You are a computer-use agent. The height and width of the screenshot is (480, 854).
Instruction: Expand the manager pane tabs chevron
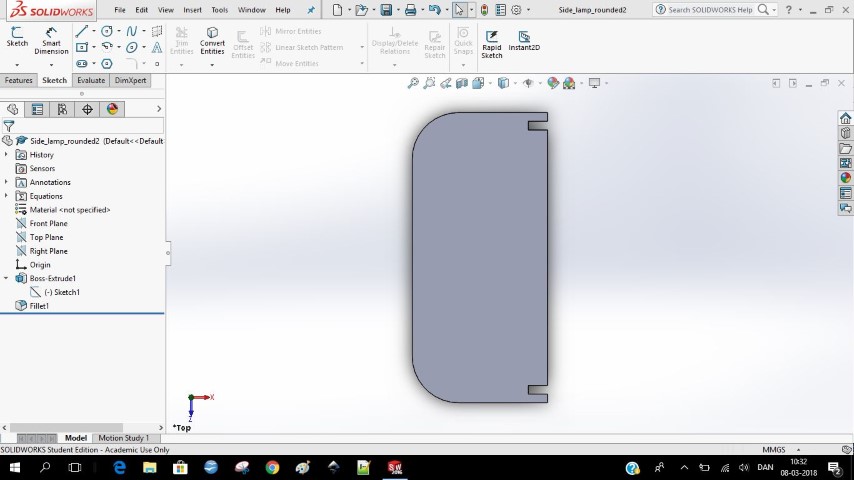pyautogui.click(x=159, y=109)
